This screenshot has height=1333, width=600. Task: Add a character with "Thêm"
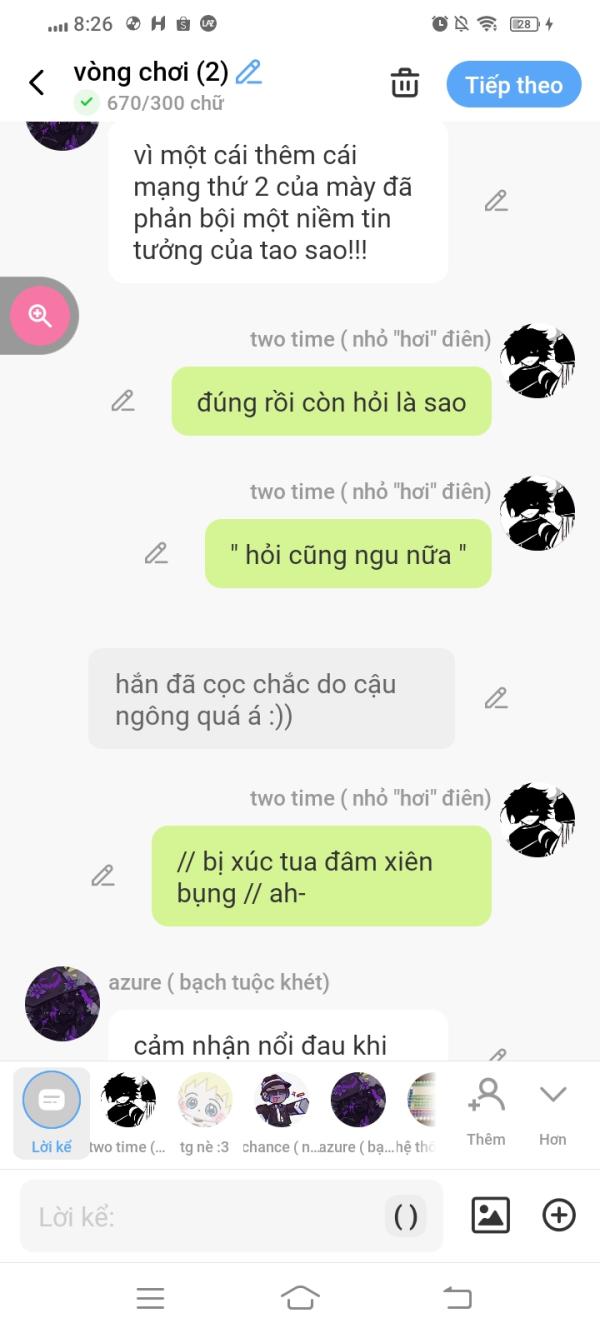tap(486, 1111)
